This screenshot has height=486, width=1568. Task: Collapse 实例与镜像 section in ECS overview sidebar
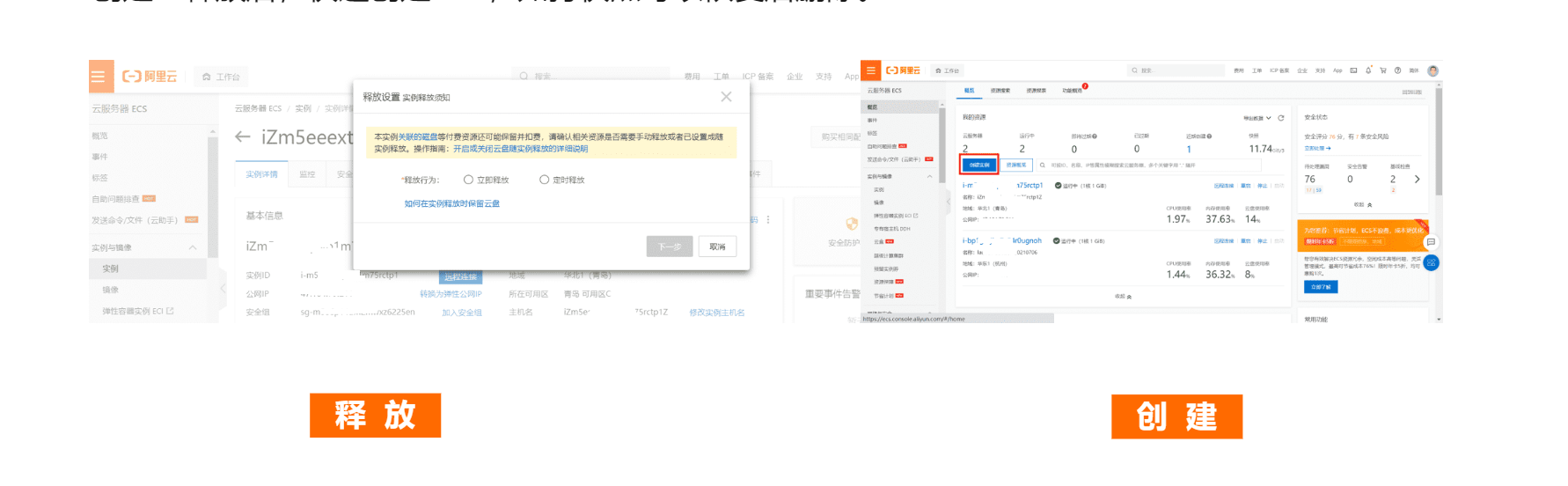click(x=929, y=176)
